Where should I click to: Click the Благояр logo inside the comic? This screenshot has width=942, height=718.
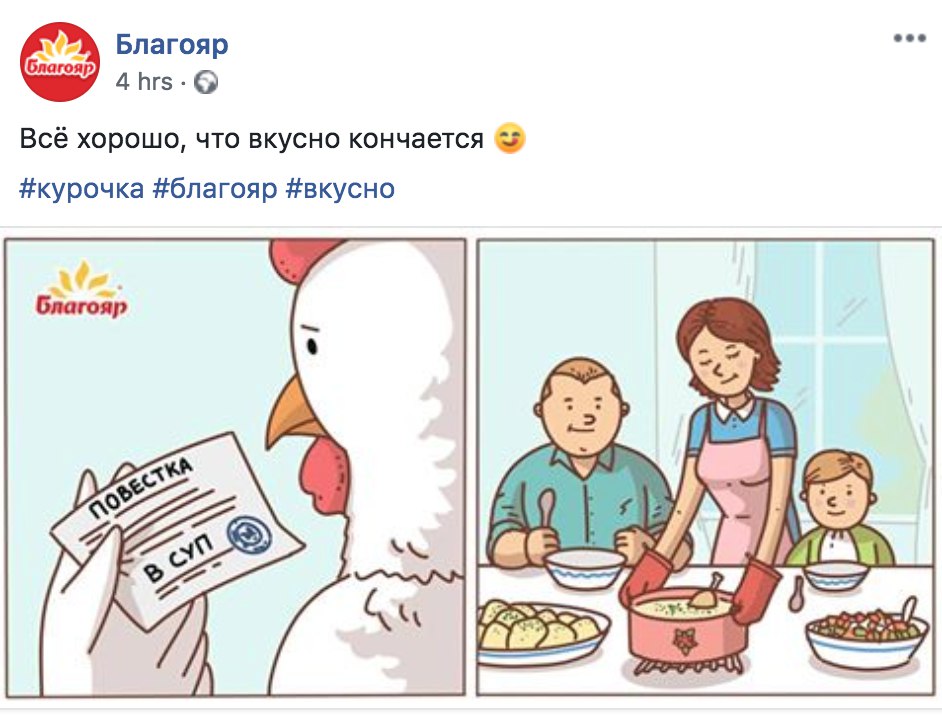click(81, 289)
